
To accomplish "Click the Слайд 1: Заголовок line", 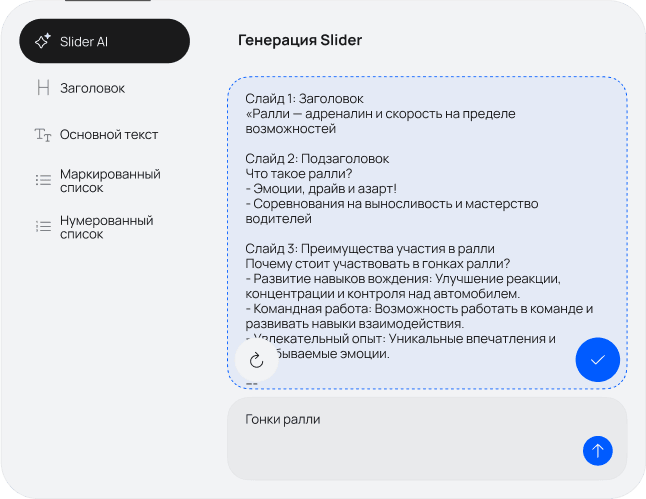I will pyautogui.click(x=304, y=99).
